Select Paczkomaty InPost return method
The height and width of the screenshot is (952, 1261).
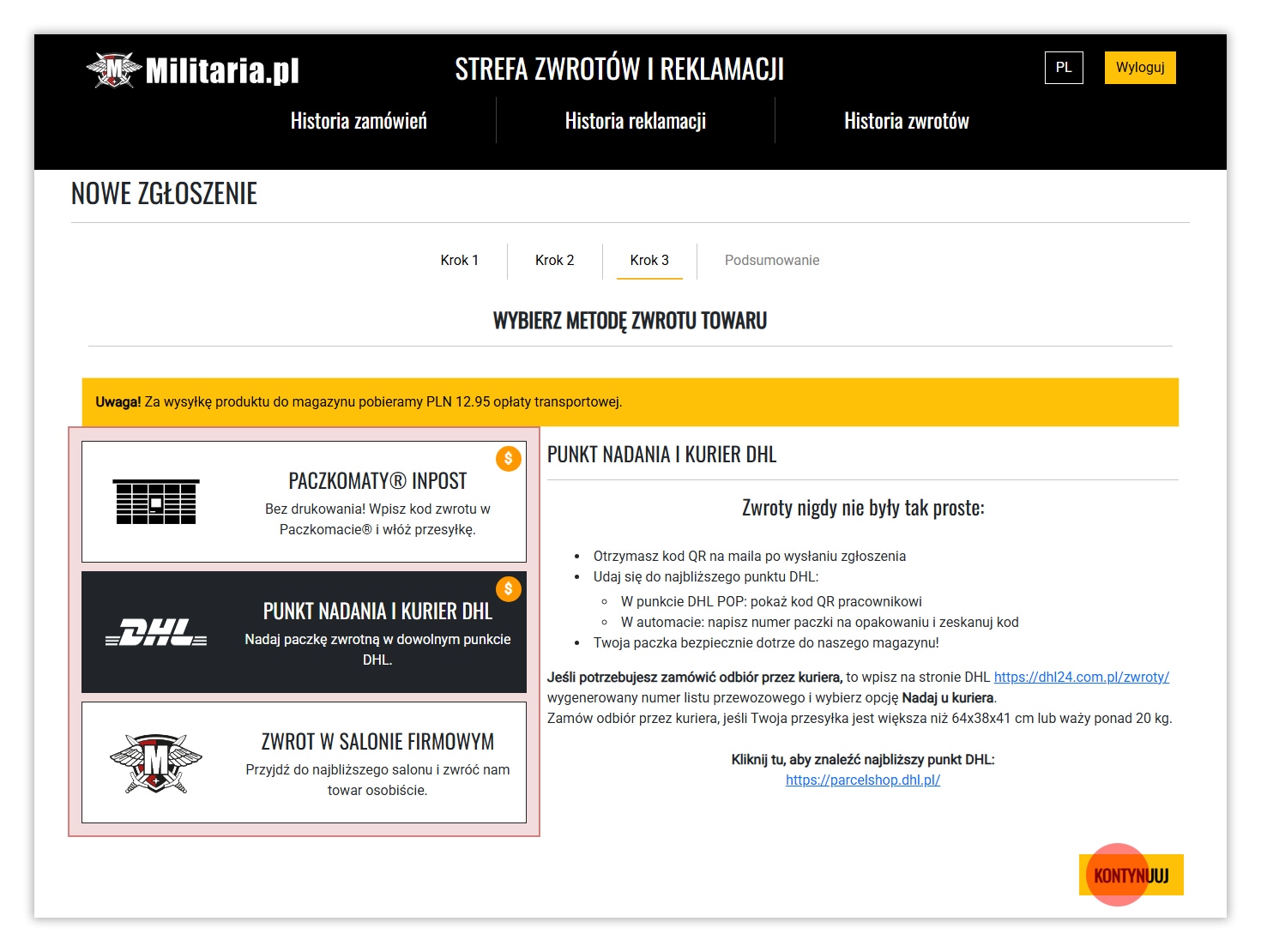point(377,503)
